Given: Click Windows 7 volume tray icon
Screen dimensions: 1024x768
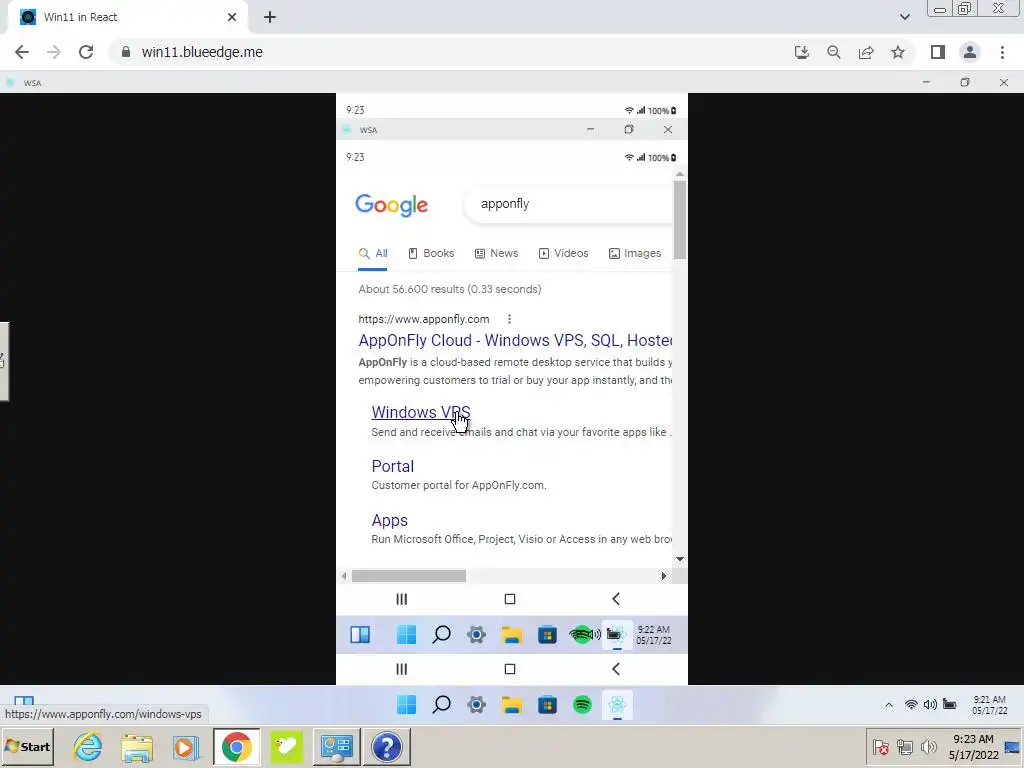Looking at the screenshot, I should coord(928,746).
